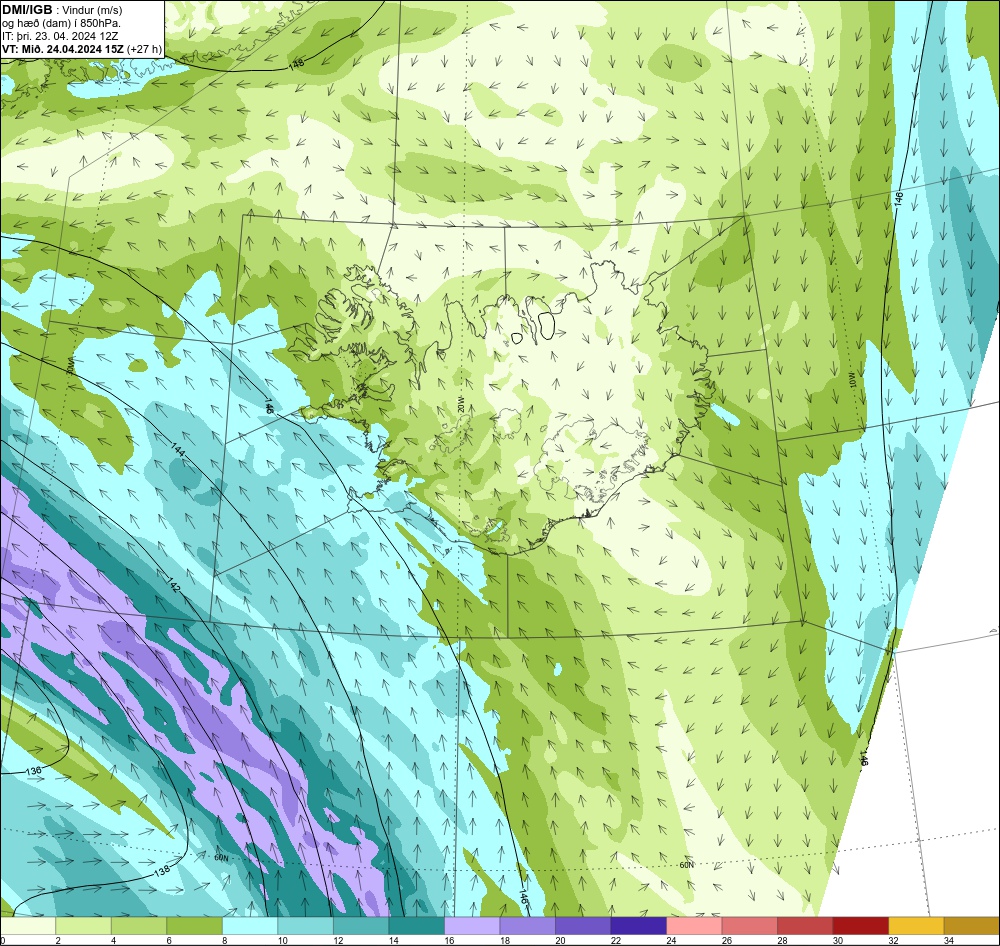This screenshot has width=1000, height=946.
Task: Pick the 10–12 m/s aqua legend swatch
Action: (305, 926)
